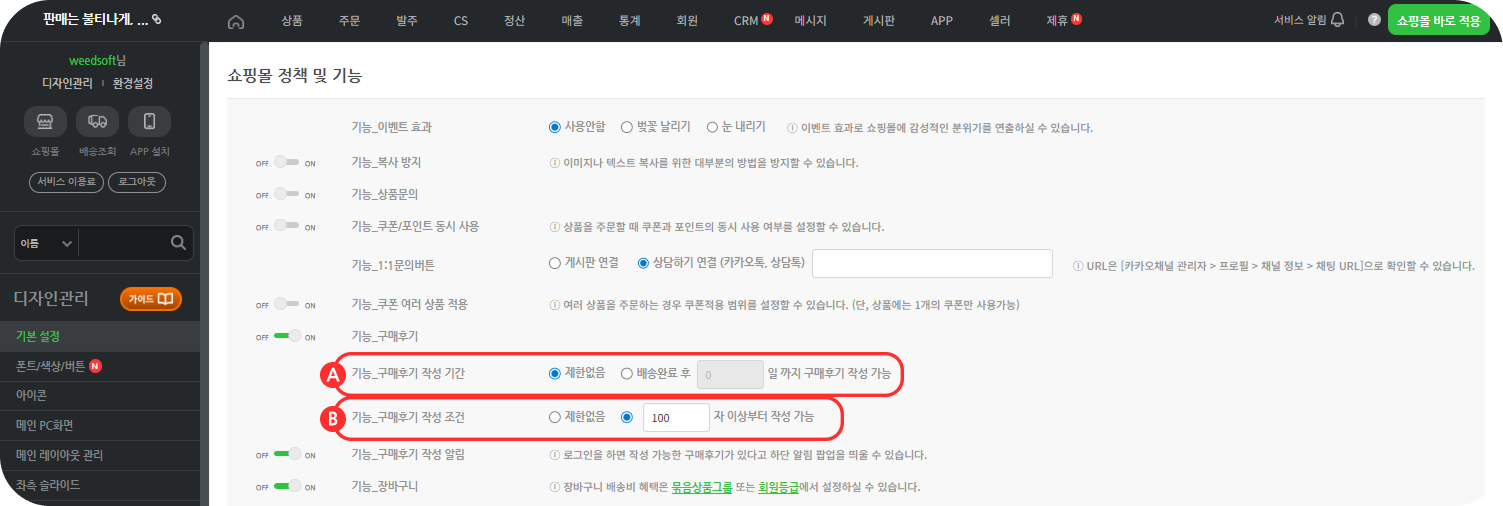Screen dimensions: 1503x506
Task: Open 폰트/색상/버튼 sidebar item
Action: [x=100, y=366]
